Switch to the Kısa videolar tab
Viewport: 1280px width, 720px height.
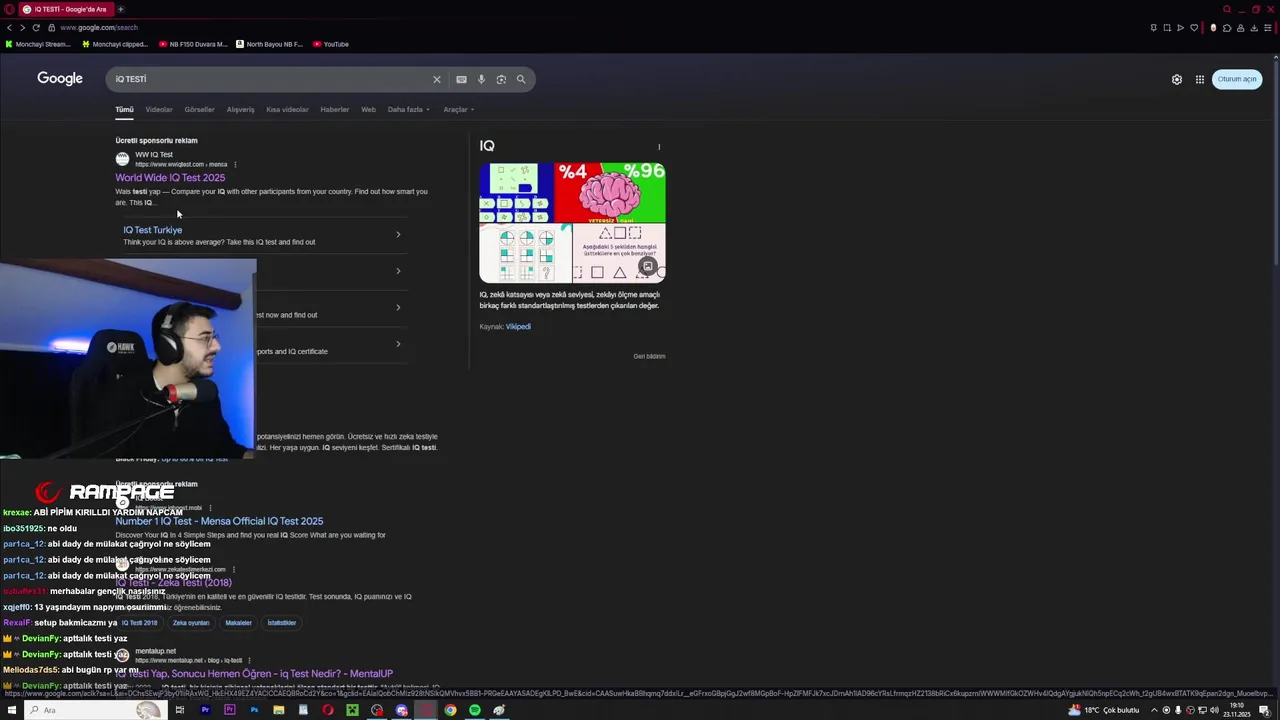pos(287,109)
